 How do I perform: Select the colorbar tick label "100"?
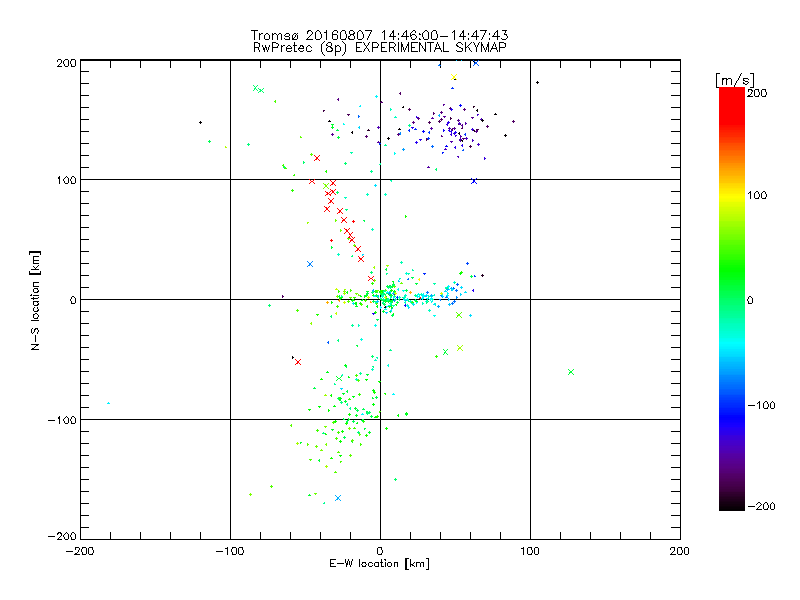pos(757,195)
